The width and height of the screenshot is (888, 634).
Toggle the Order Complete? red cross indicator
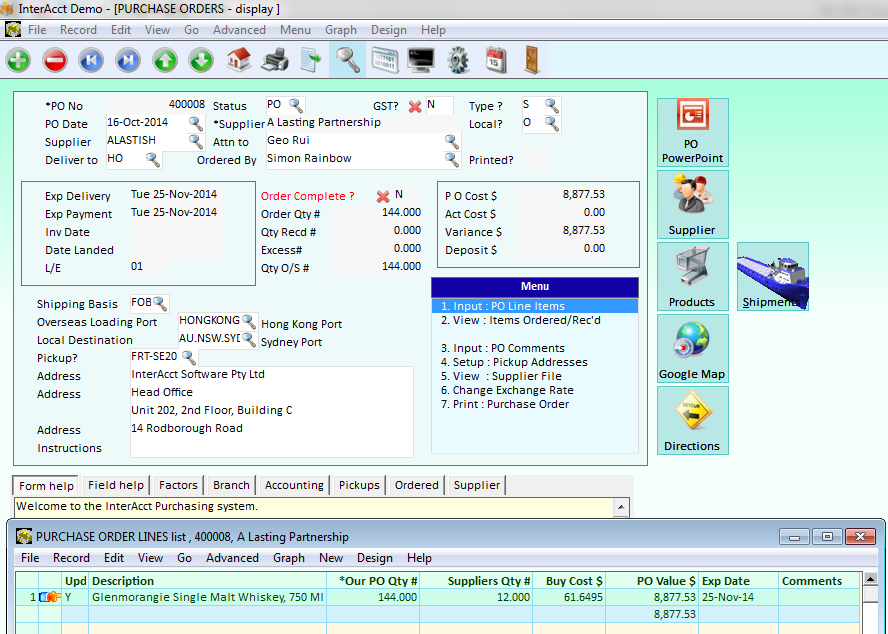[x=383, y=197]
